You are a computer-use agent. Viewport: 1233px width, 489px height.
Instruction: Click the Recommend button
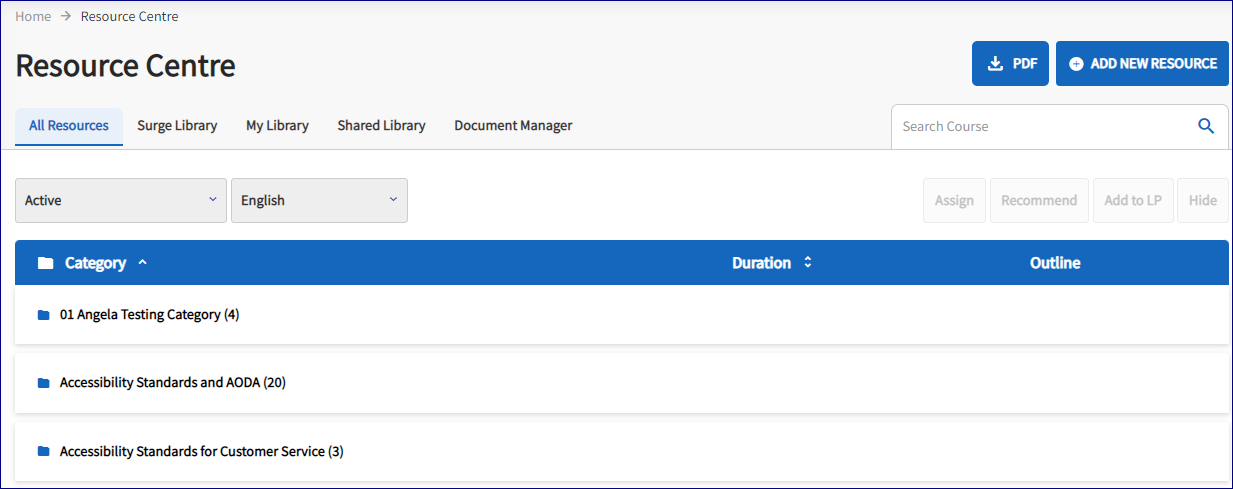click(x=1039, y=200)
